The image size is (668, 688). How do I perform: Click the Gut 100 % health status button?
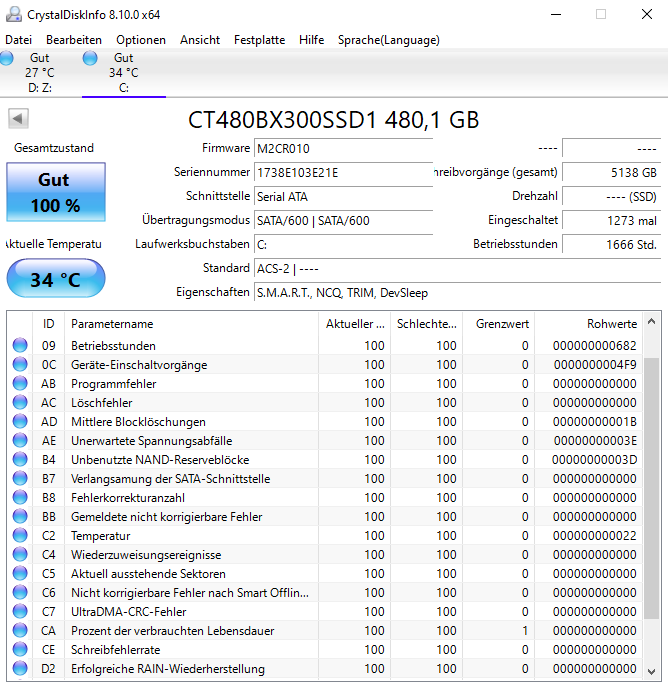pyautogui.click(x=56, y=192)
